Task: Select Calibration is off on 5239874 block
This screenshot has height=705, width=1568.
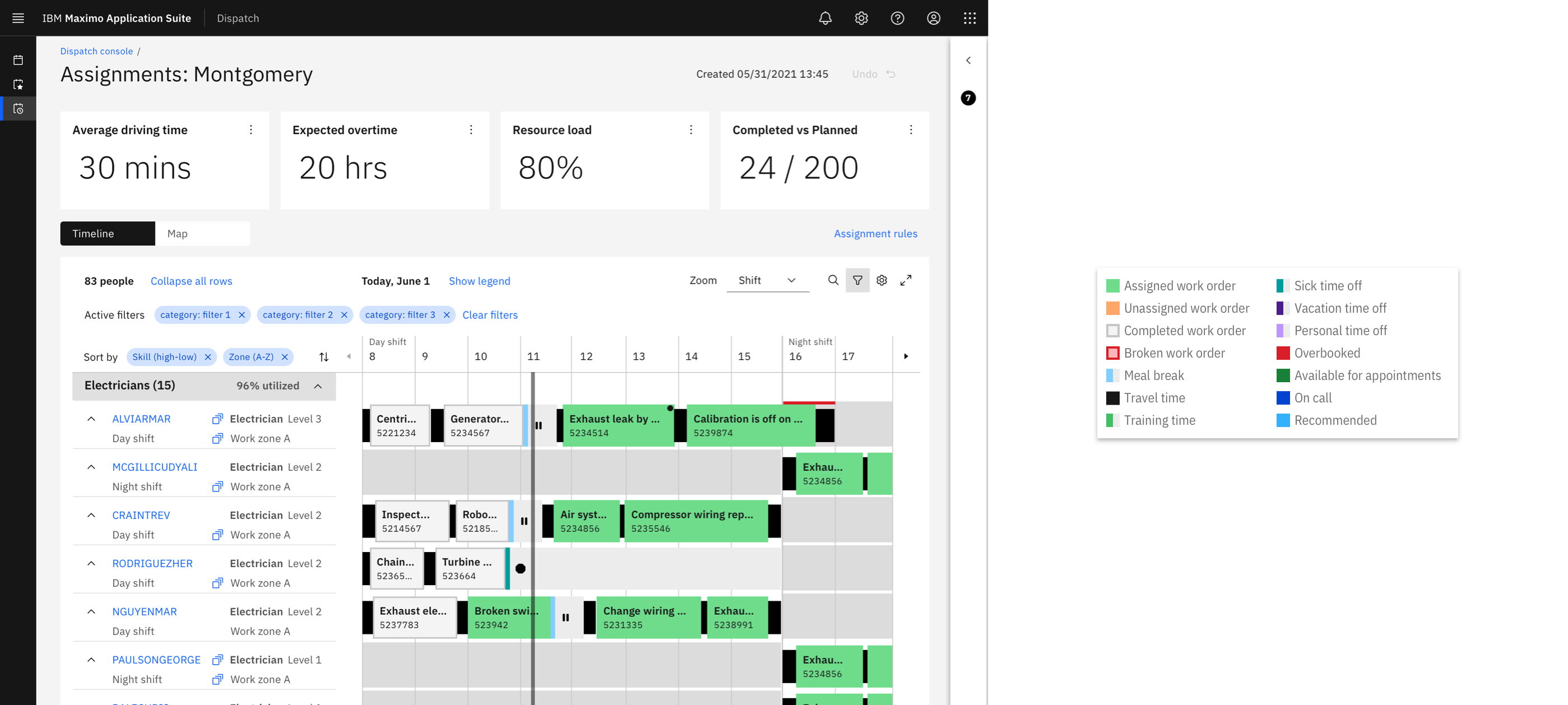Action: click(750, 425)
